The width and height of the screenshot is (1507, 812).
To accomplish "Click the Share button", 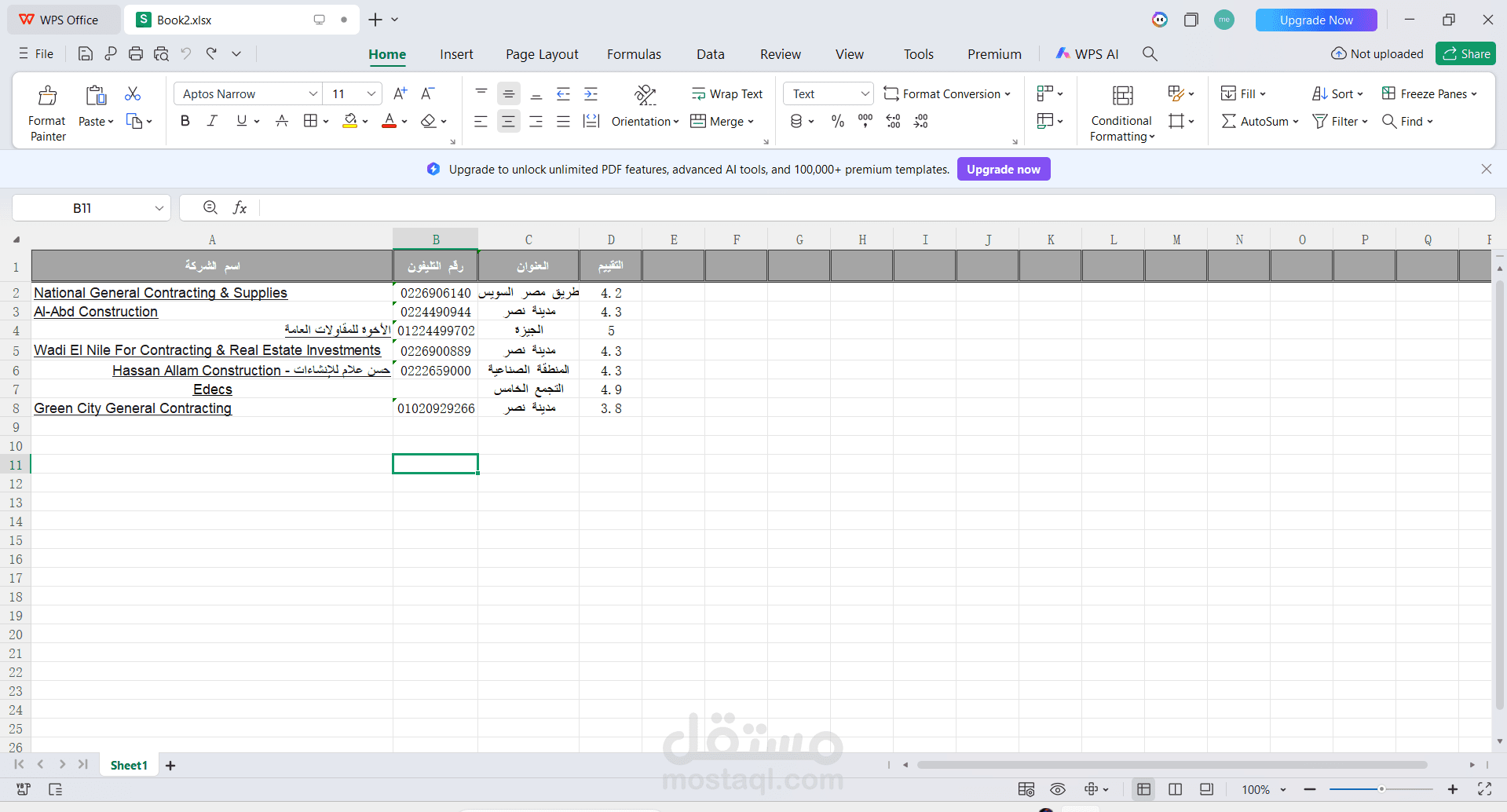I will pos(1466,53).
